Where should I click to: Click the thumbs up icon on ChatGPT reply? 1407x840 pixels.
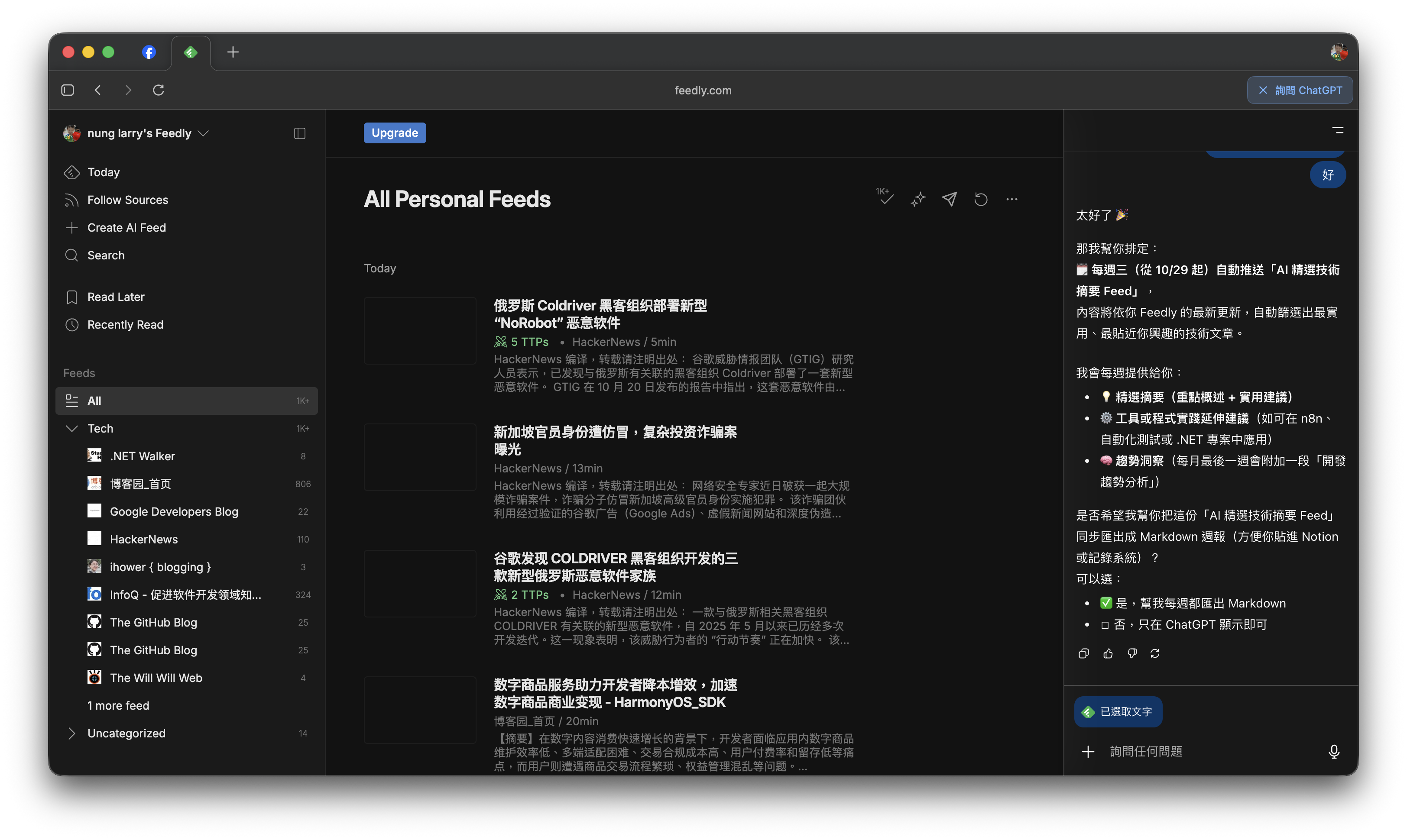coord(1108,653)
